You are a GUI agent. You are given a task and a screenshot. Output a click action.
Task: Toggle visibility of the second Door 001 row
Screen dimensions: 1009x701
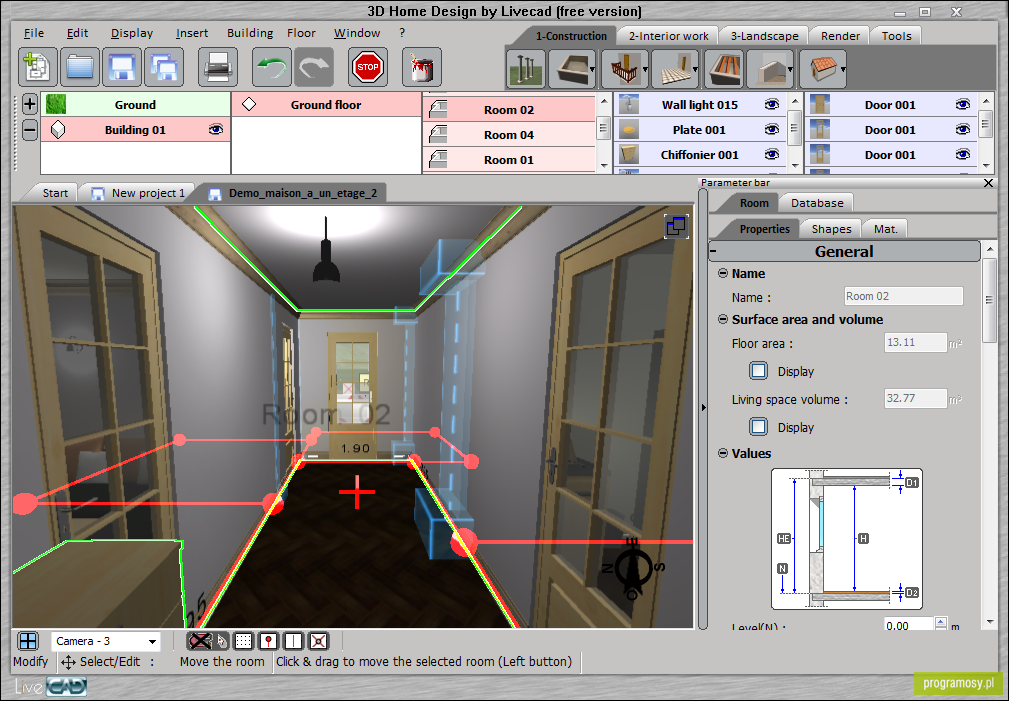(963, 129)
